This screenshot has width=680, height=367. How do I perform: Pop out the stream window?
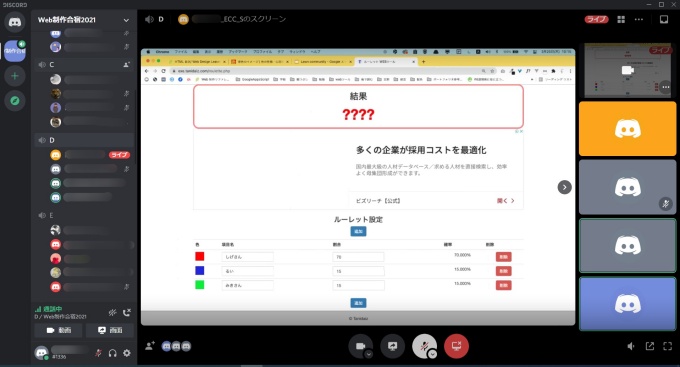650,346
